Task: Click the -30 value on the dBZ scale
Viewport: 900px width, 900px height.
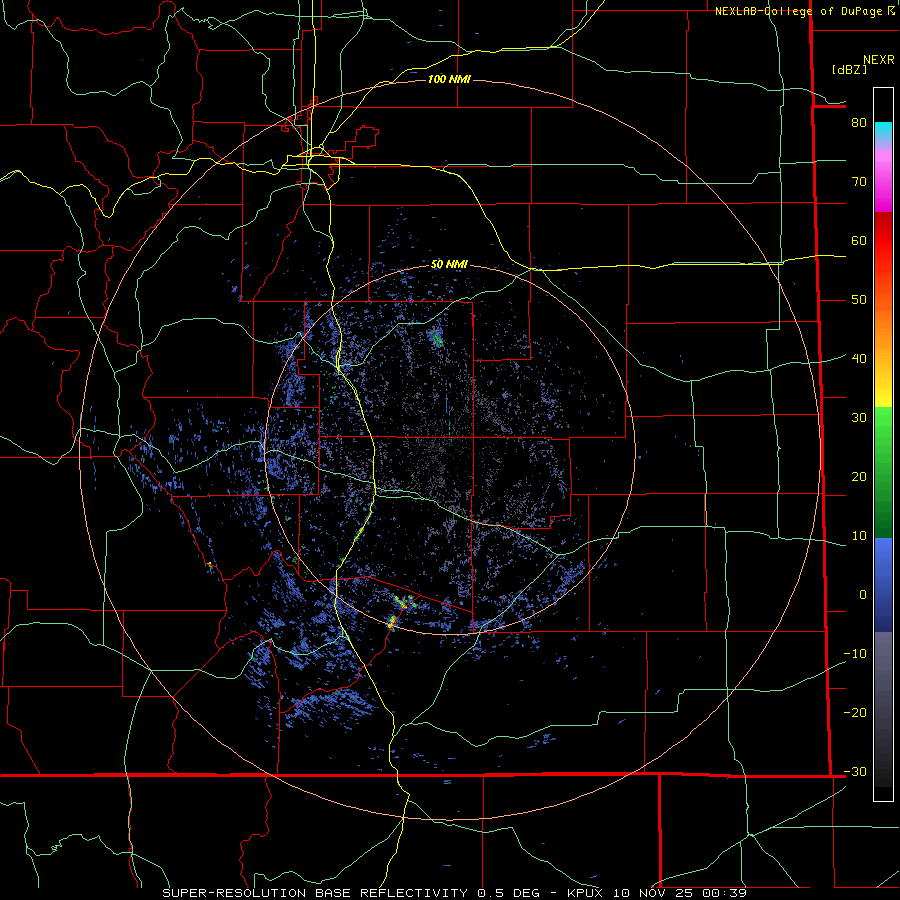Action: click(x=855, y=771)
